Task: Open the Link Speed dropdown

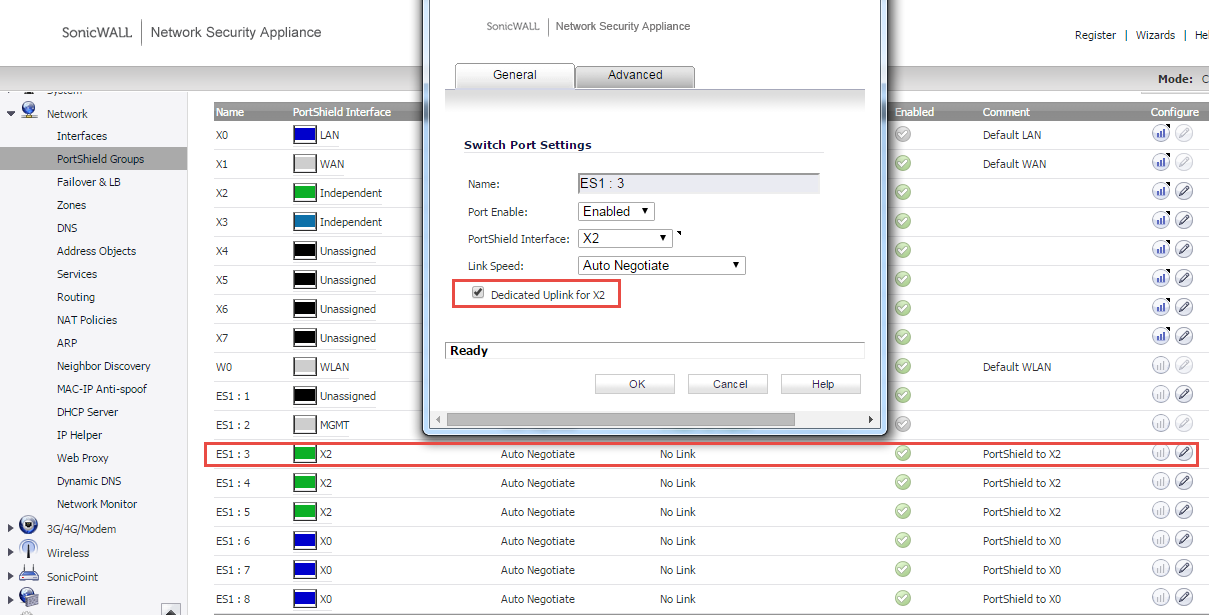Action: click(661, 266)
